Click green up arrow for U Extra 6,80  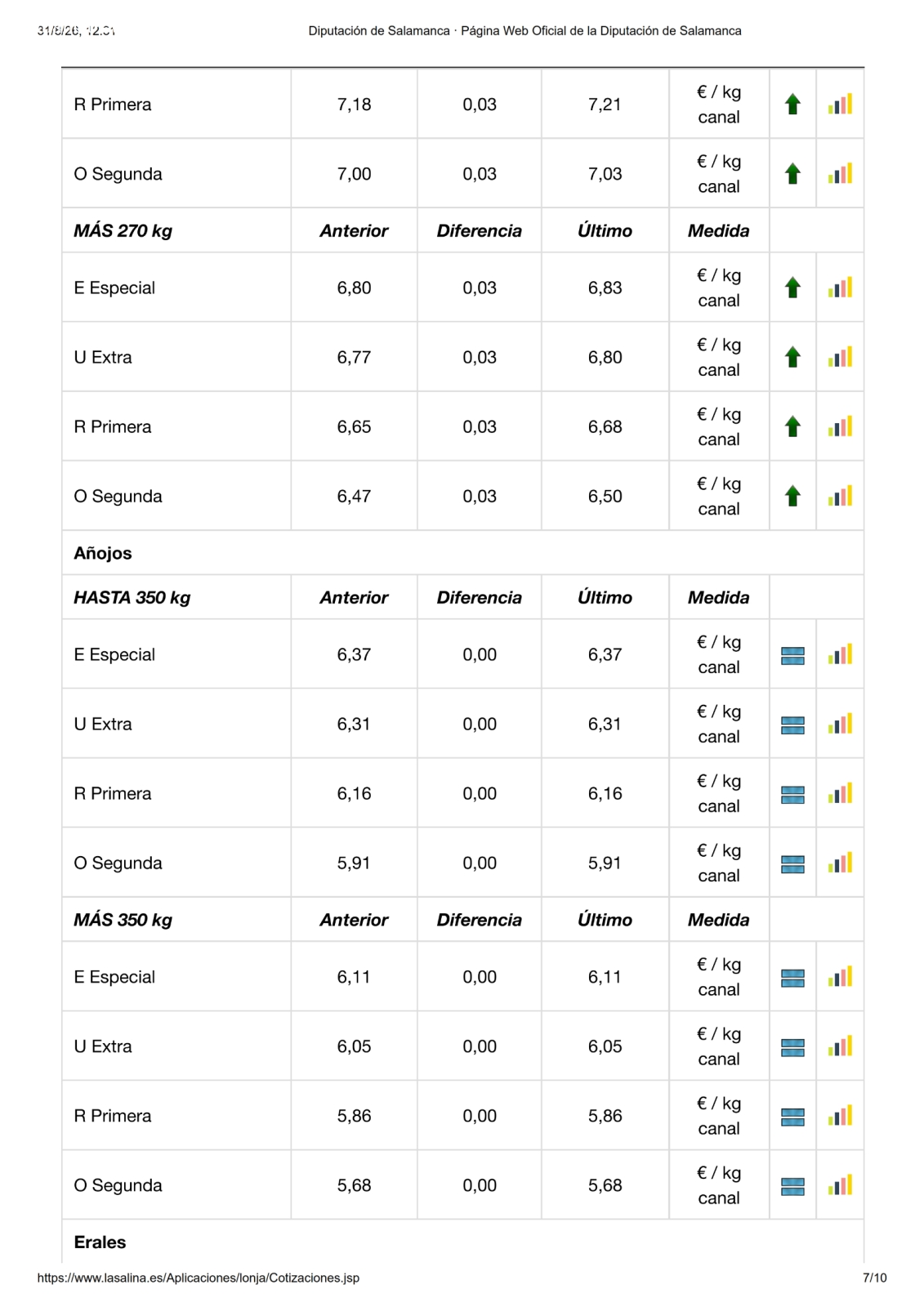(x=792, y=357)
